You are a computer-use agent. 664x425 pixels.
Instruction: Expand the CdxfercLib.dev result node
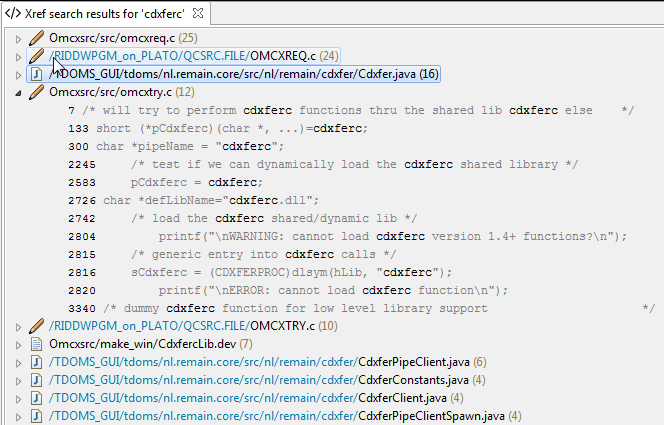[18, 344]
